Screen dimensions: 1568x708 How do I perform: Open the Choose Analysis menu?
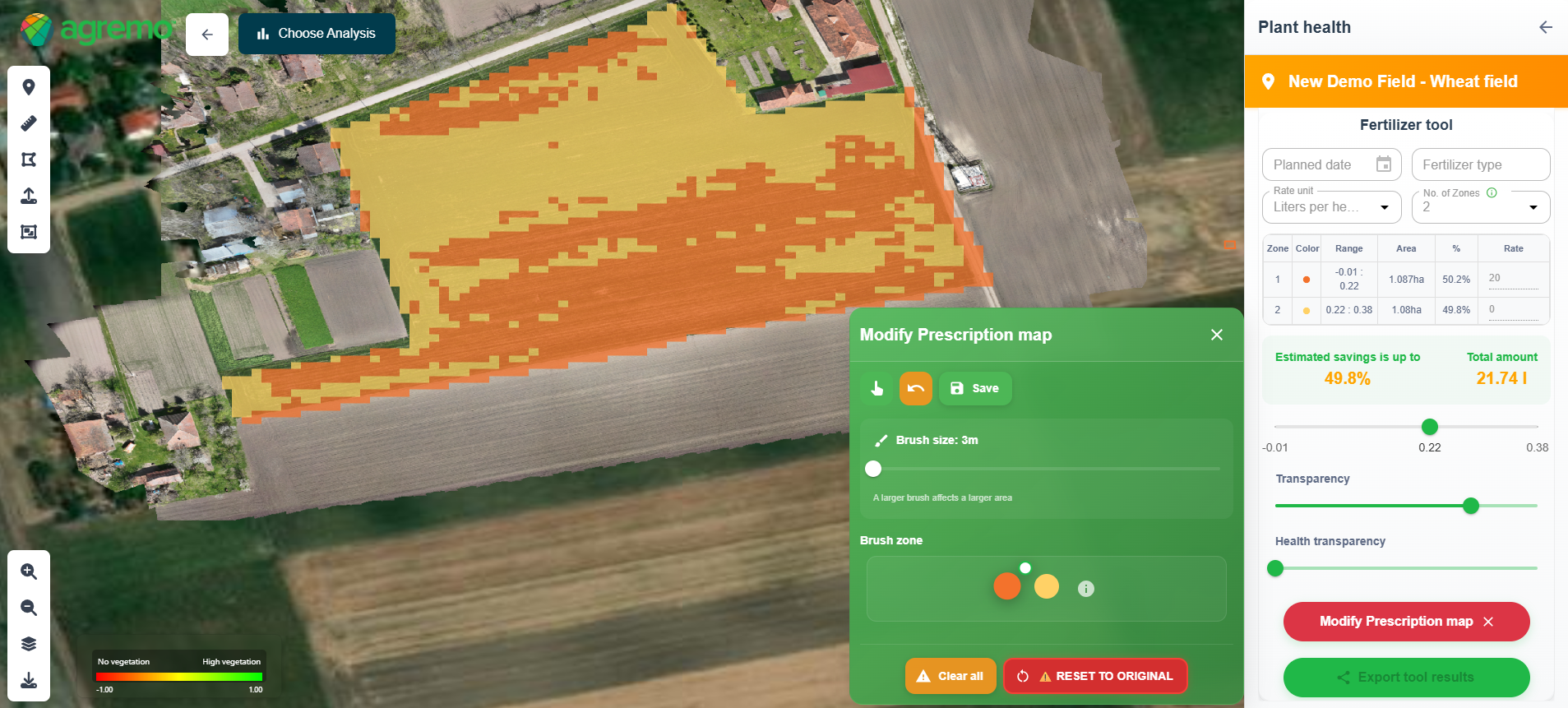(317, 34)
